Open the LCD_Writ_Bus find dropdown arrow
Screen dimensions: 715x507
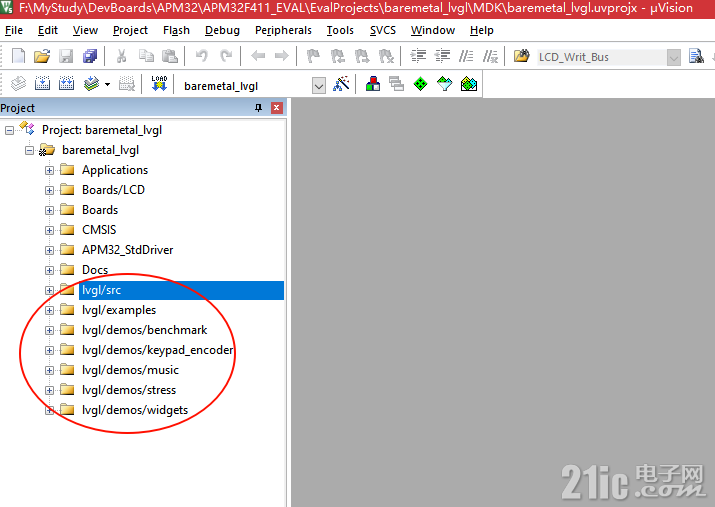coord(674,57)
